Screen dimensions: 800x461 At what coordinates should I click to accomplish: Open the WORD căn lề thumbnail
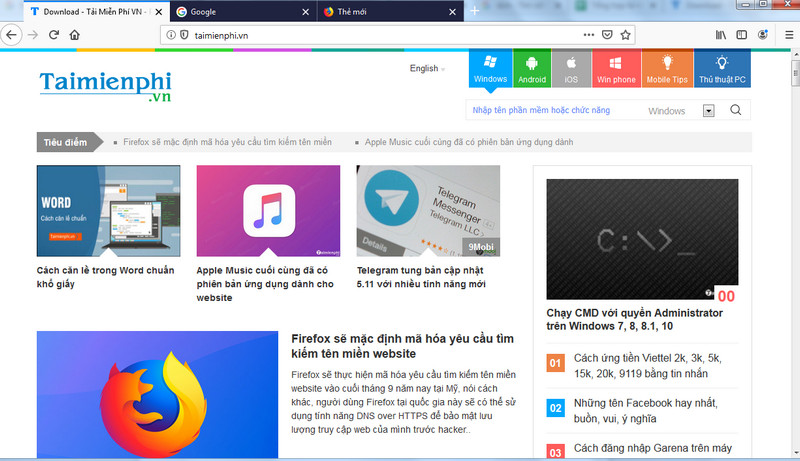[108, 211]
